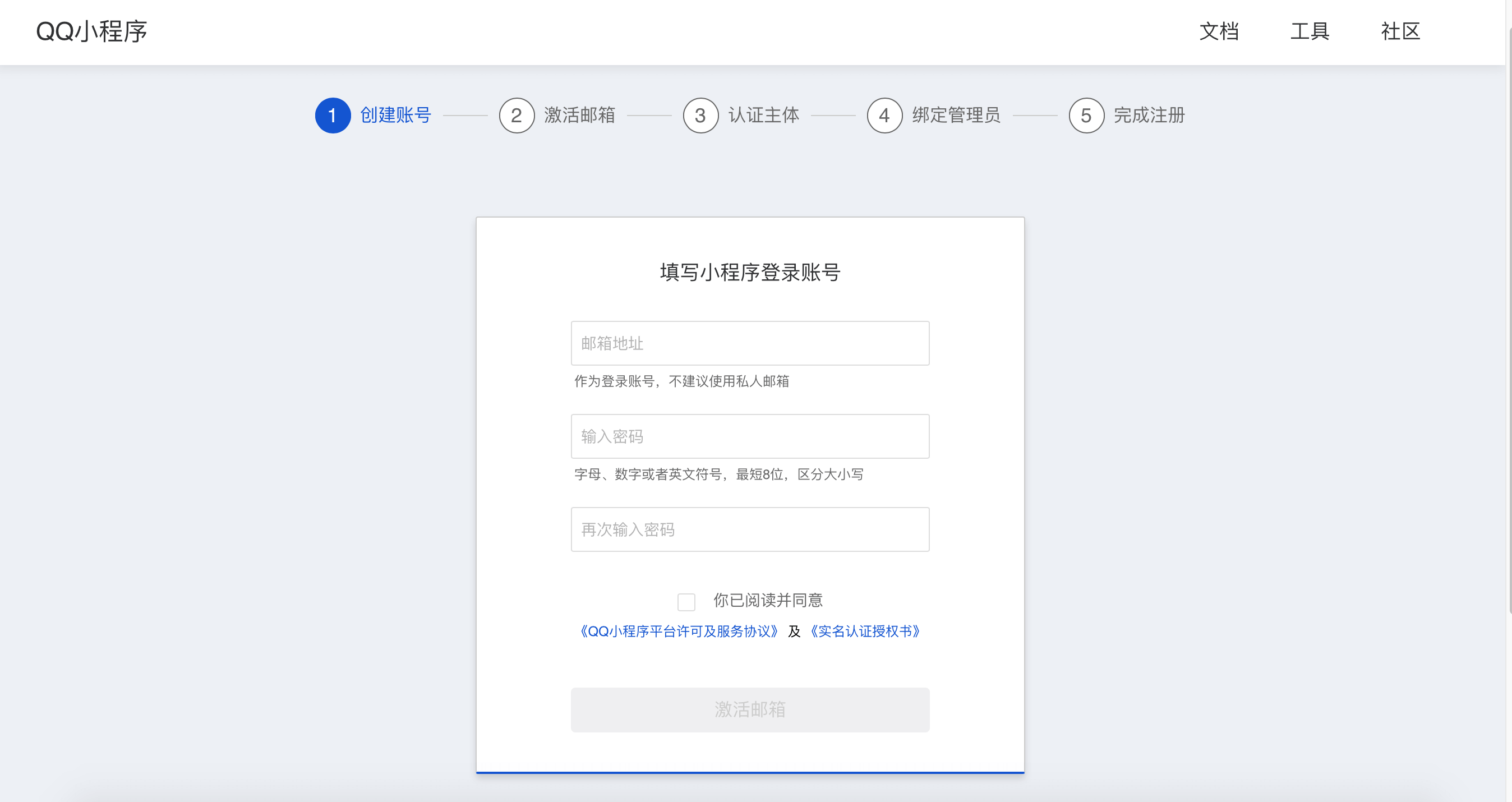Click the 绑定管理员 step label

[x=956, y=115]
